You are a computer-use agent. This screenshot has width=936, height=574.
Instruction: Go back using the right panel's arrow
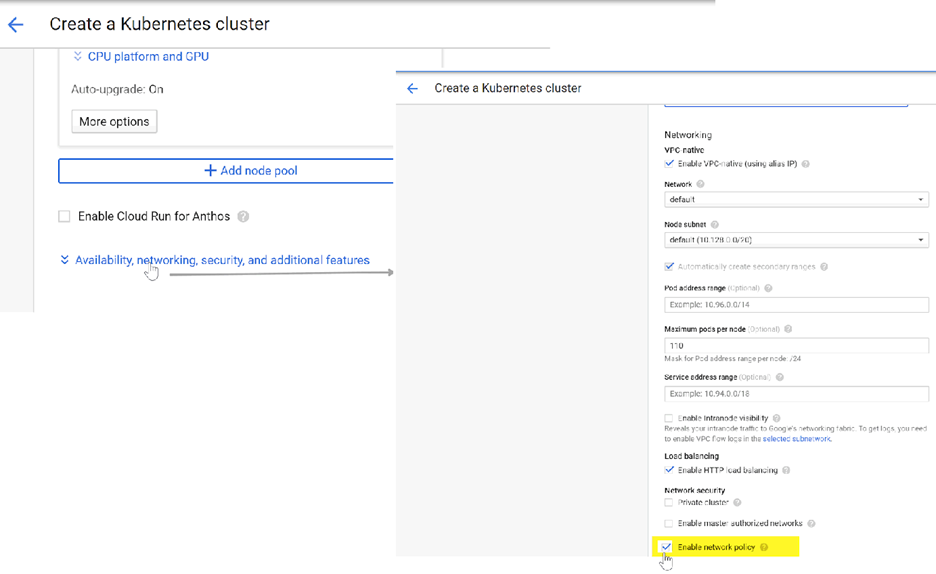pyautogui.click(x=412, y=88)
